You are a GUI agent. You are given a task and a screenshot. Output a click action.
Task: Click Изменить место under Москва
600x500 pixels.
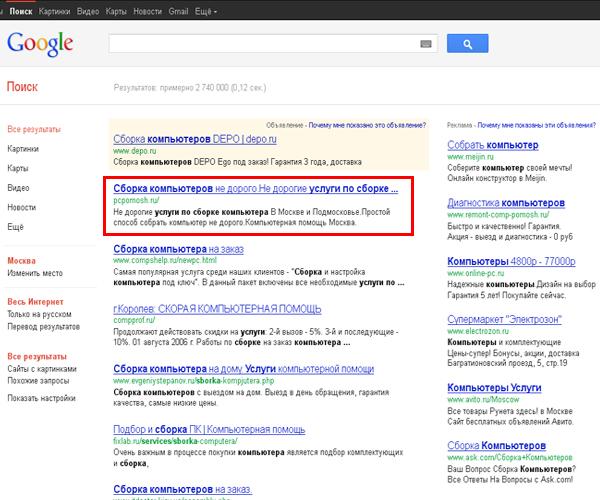pyautogui.click(x=35, y=273)
